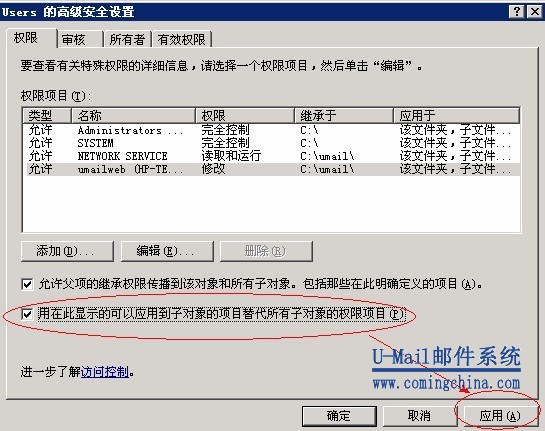Click C:\ inherited path in Administrators row

pyautogui.click(x=309, y=130)
